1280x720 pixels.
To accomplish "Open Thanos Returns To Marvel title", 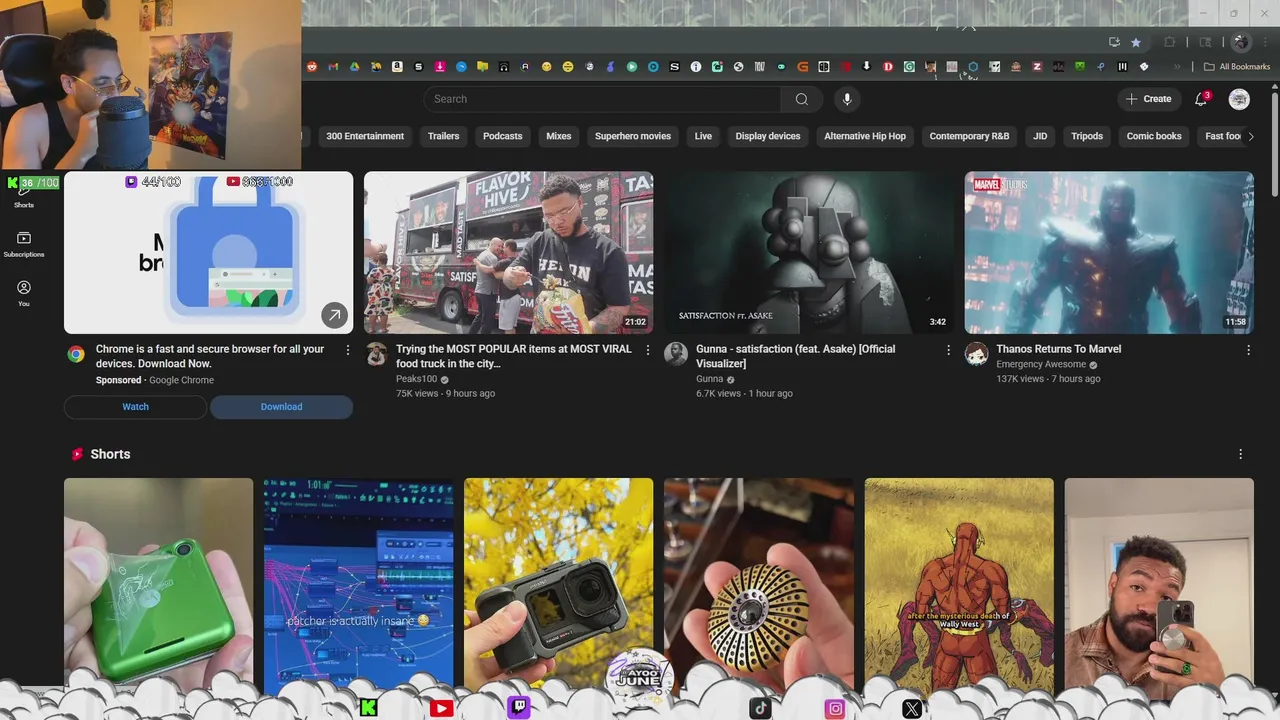I will coord(1058,349).
